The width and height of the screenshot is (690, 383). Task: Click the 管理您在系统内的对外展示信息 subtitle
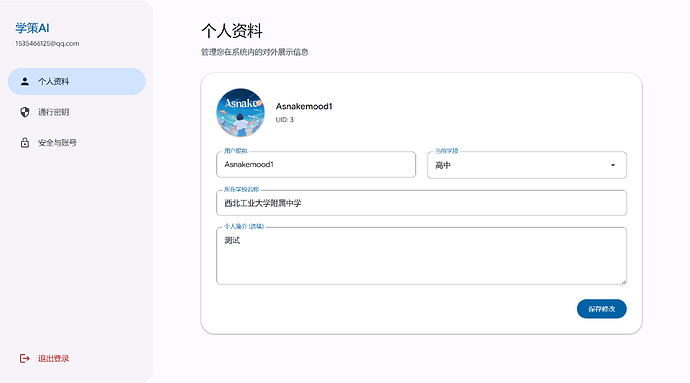click(x=255, y=52)
